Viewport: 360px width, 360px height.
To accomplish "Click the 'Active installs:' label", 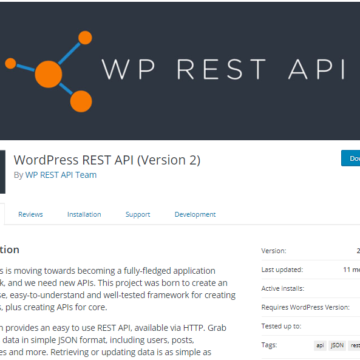I will (283, 288).
